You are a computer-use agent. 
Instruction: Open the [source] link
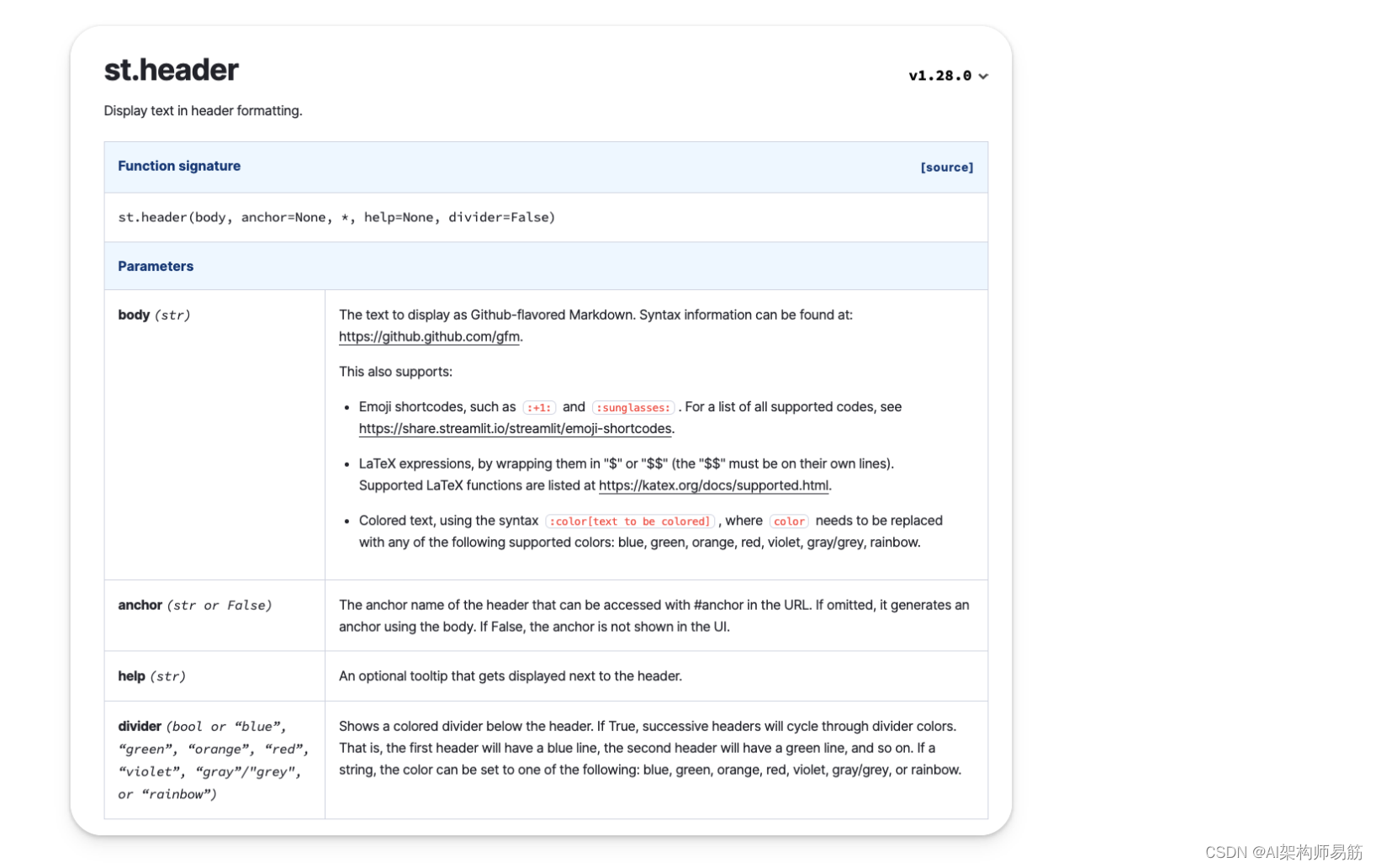point(946,167)
